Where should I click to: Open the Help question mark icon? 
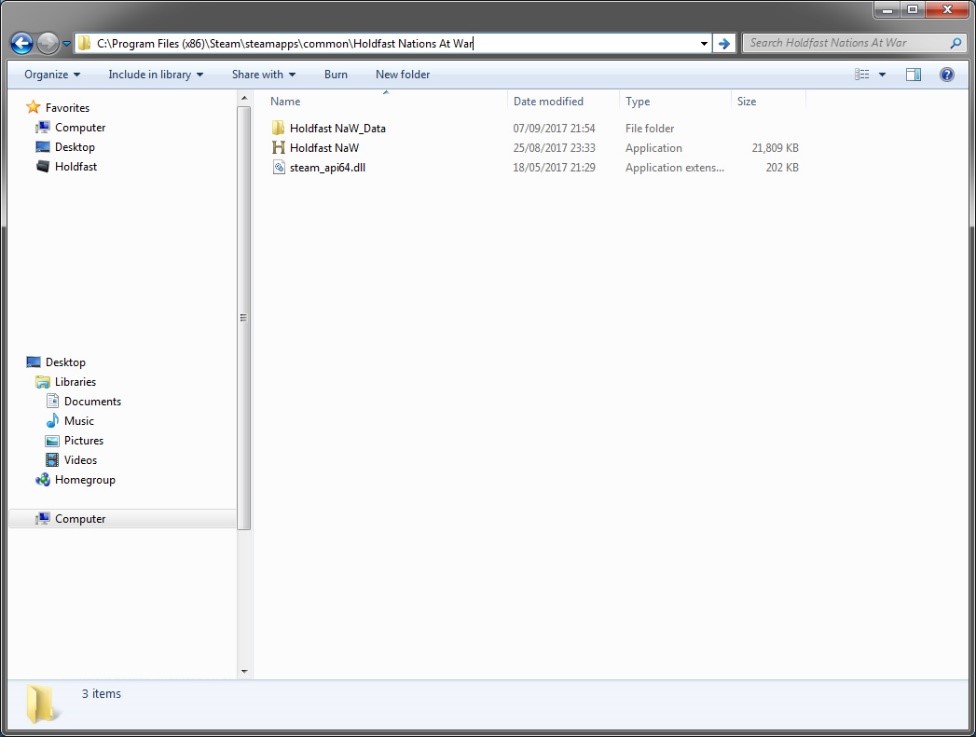[x=946, y=74]
